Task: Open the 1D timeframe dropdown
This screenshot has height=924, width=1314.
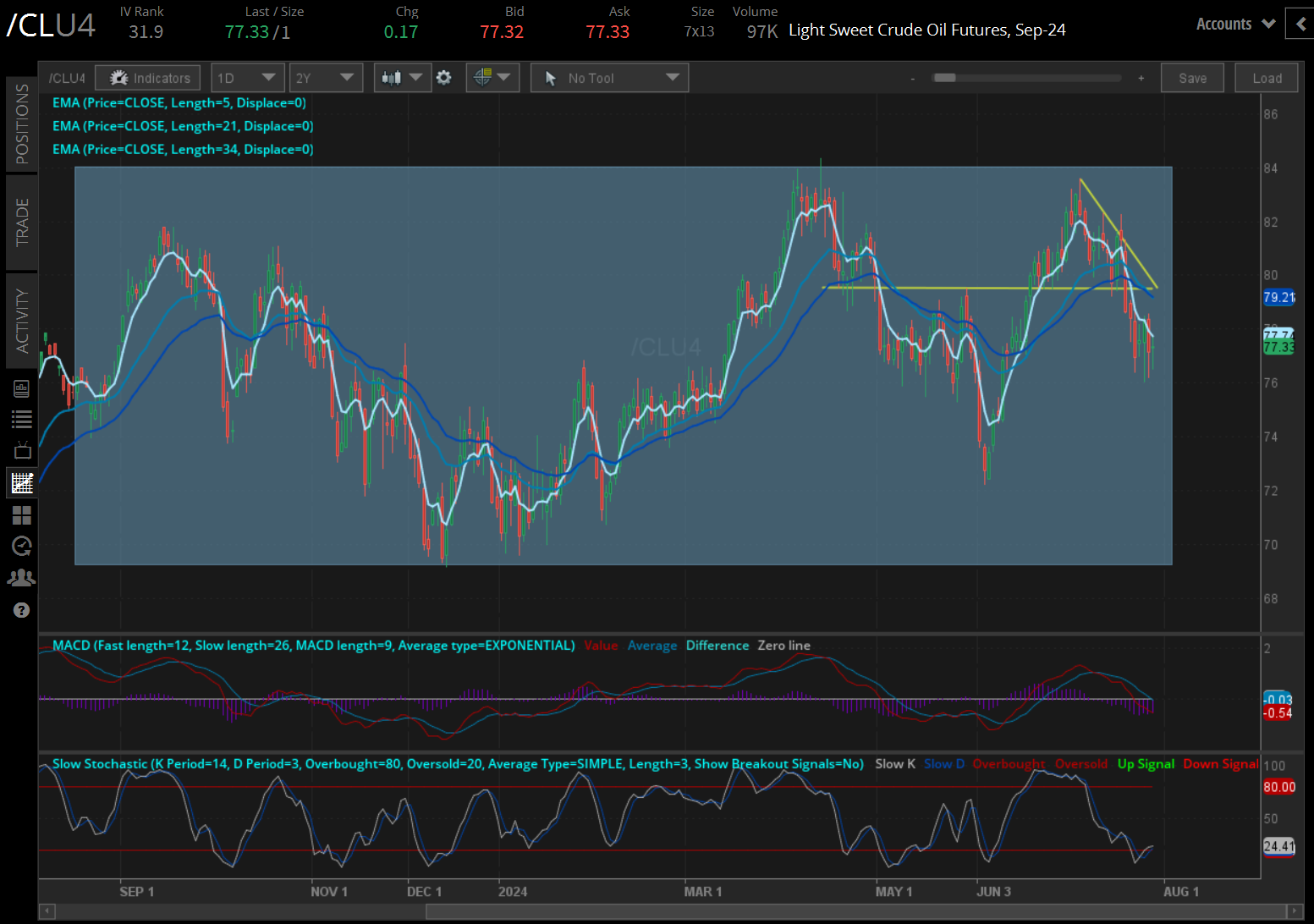Action: (247, 77)
